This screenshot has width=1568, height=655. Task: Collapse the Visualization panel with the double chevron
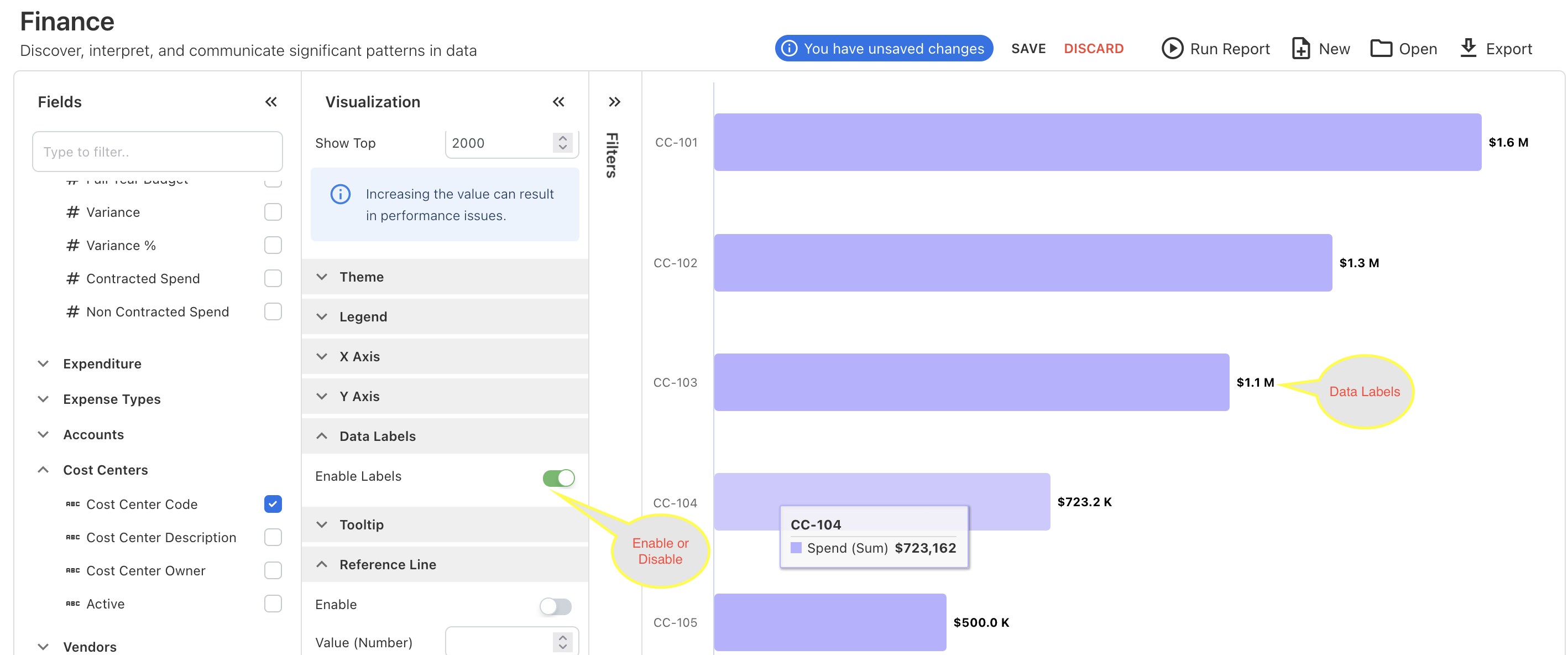pos(558,102)
